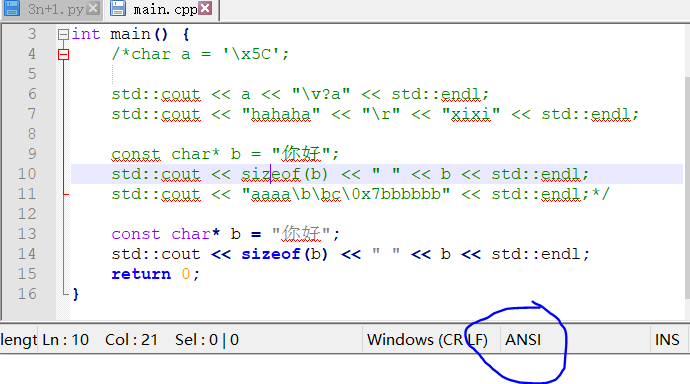
Task: Place cursor on the return 0 line
Action: point(155,274)
